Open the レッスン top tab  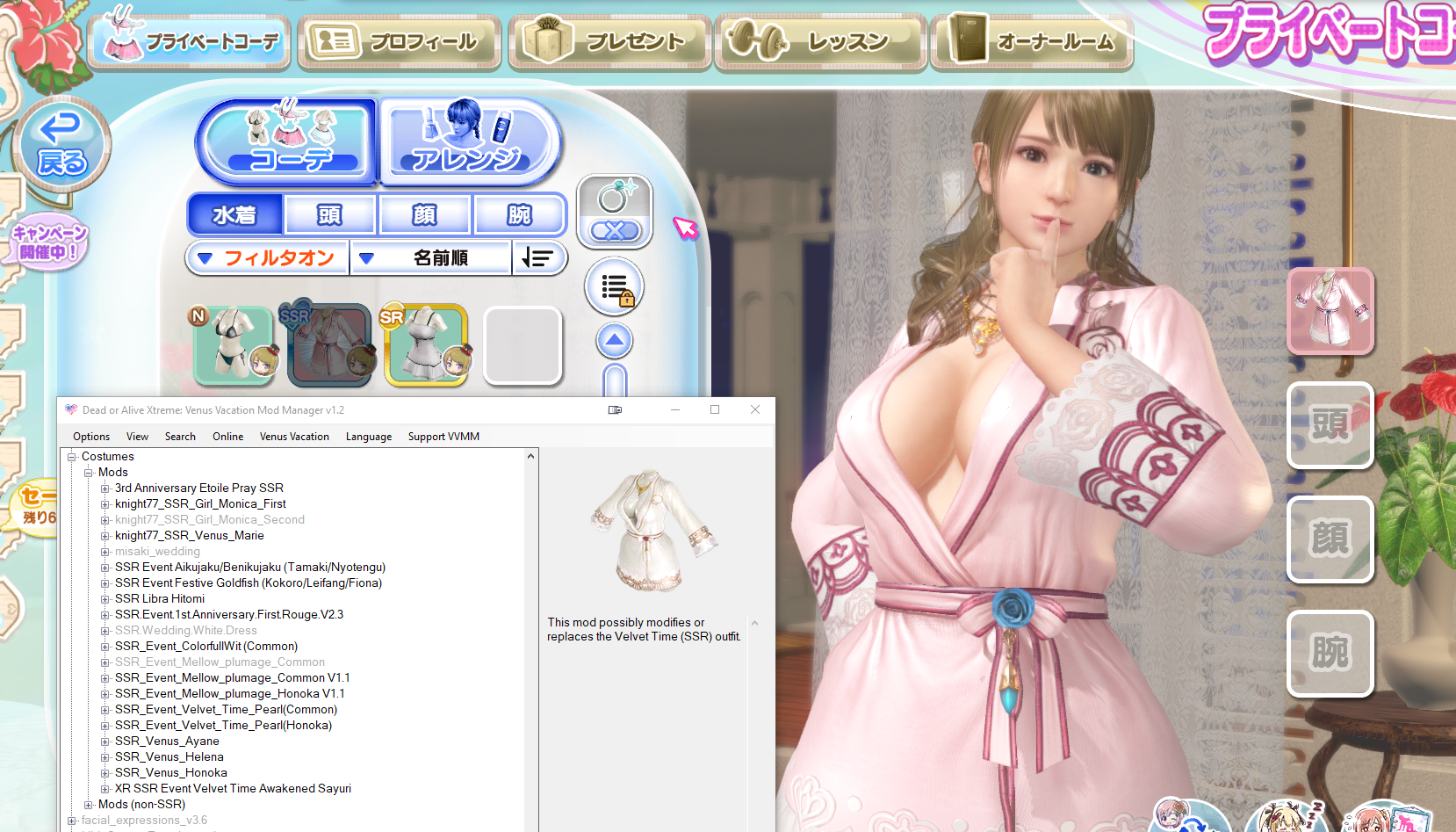point(821,41)
